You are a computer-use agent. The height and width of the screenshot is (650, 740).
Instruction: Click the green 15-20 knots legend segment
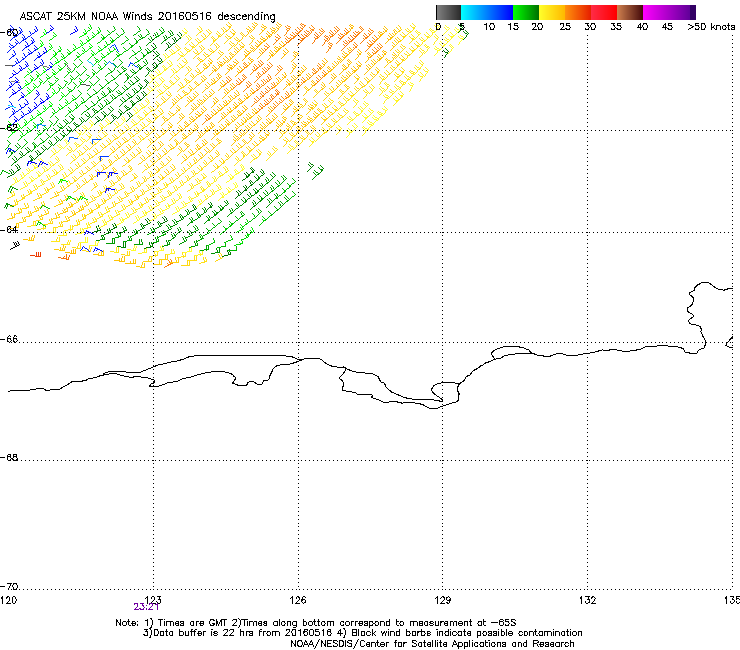tap(526, 12)
